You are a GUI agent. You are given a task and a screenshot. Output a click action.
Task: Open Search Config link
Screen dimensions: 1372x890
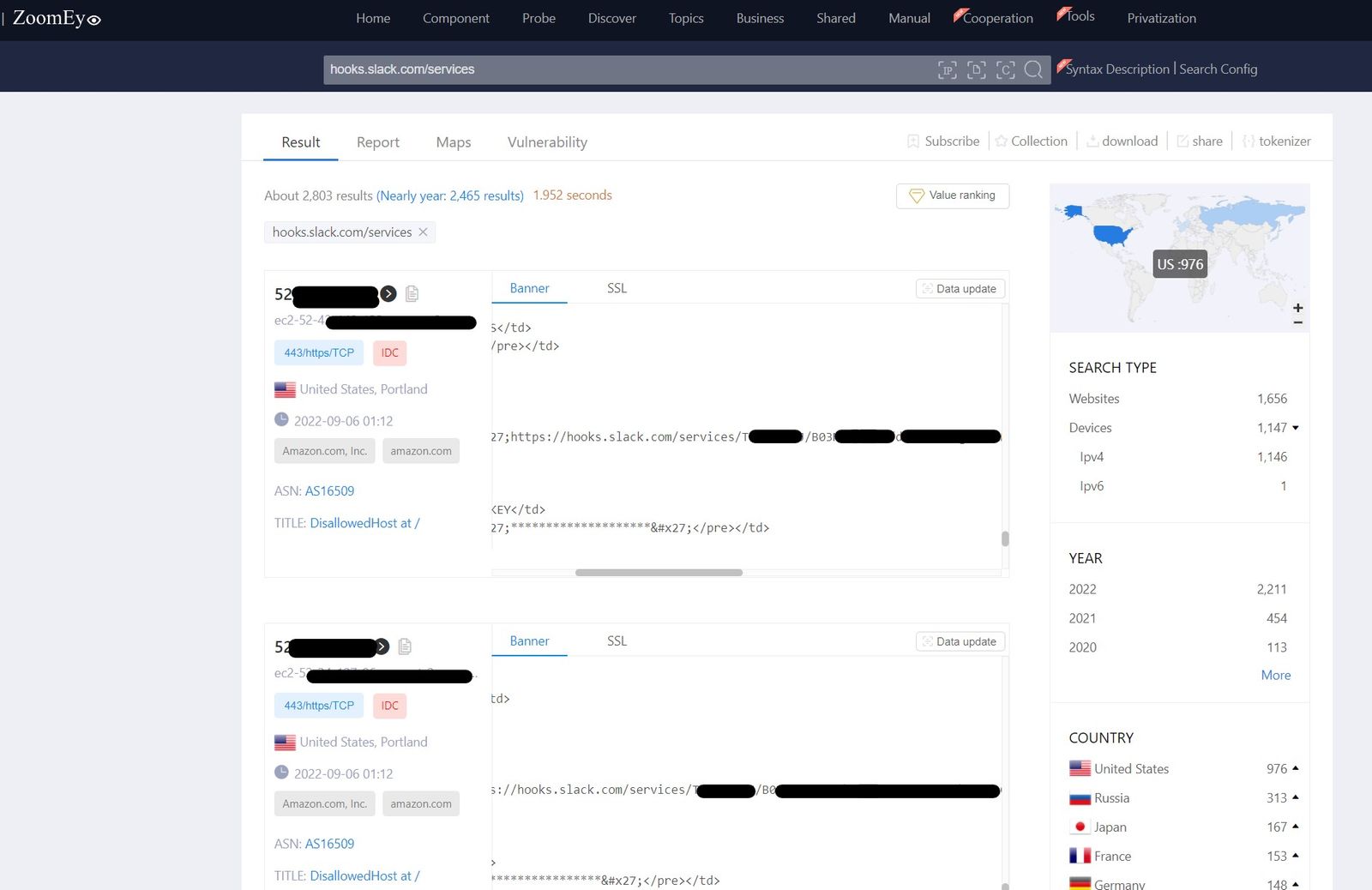pos(1219,69)
